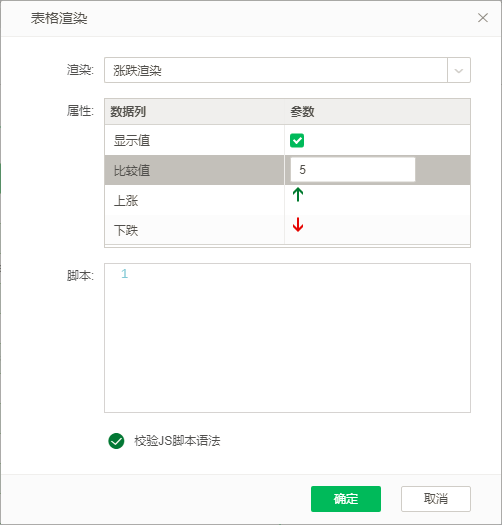
Task: Click the red down arrow icon for 下跌
Action: (x=298, y=224)
